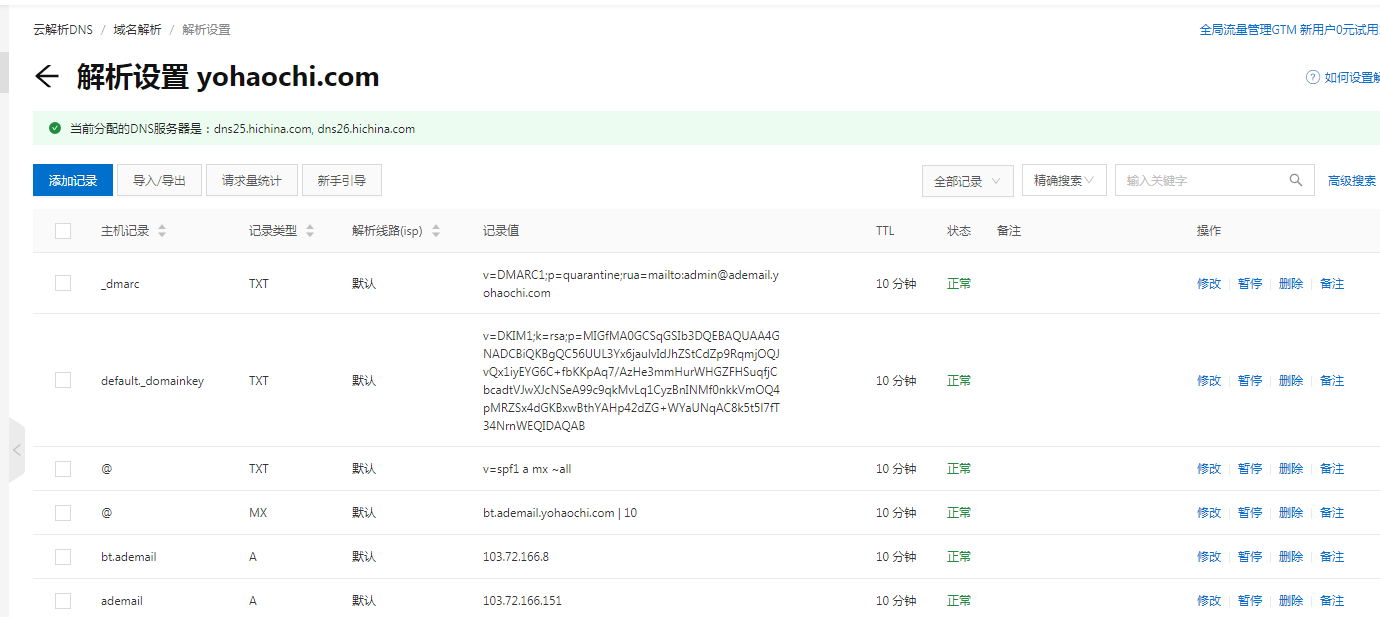Click the 添加记录 button
Viewport: 1380px width, 617px height.
coord(73,181)
